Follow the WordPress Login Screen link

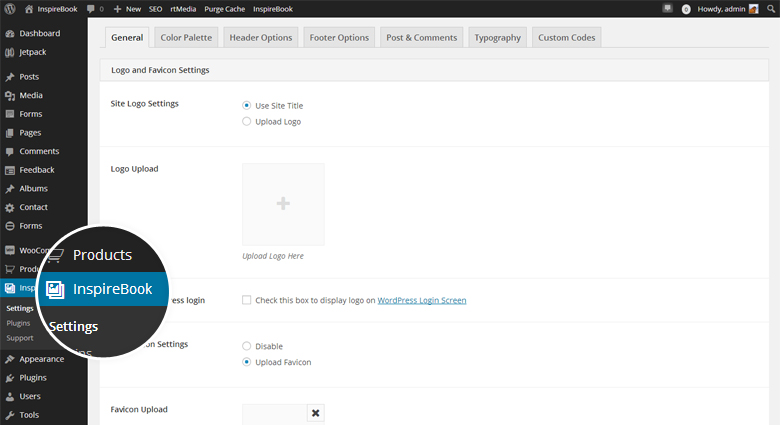pos(422,300)
